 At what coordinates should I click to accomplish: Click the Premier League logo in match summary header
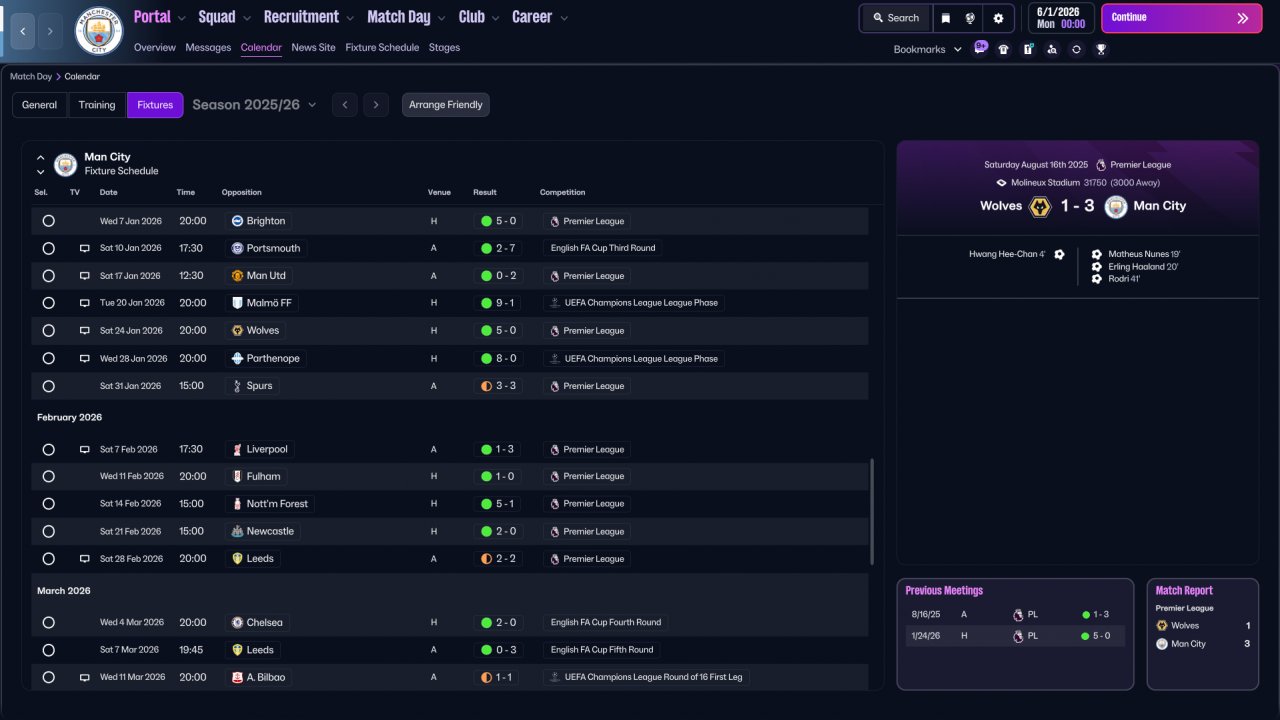point(1101,165)
